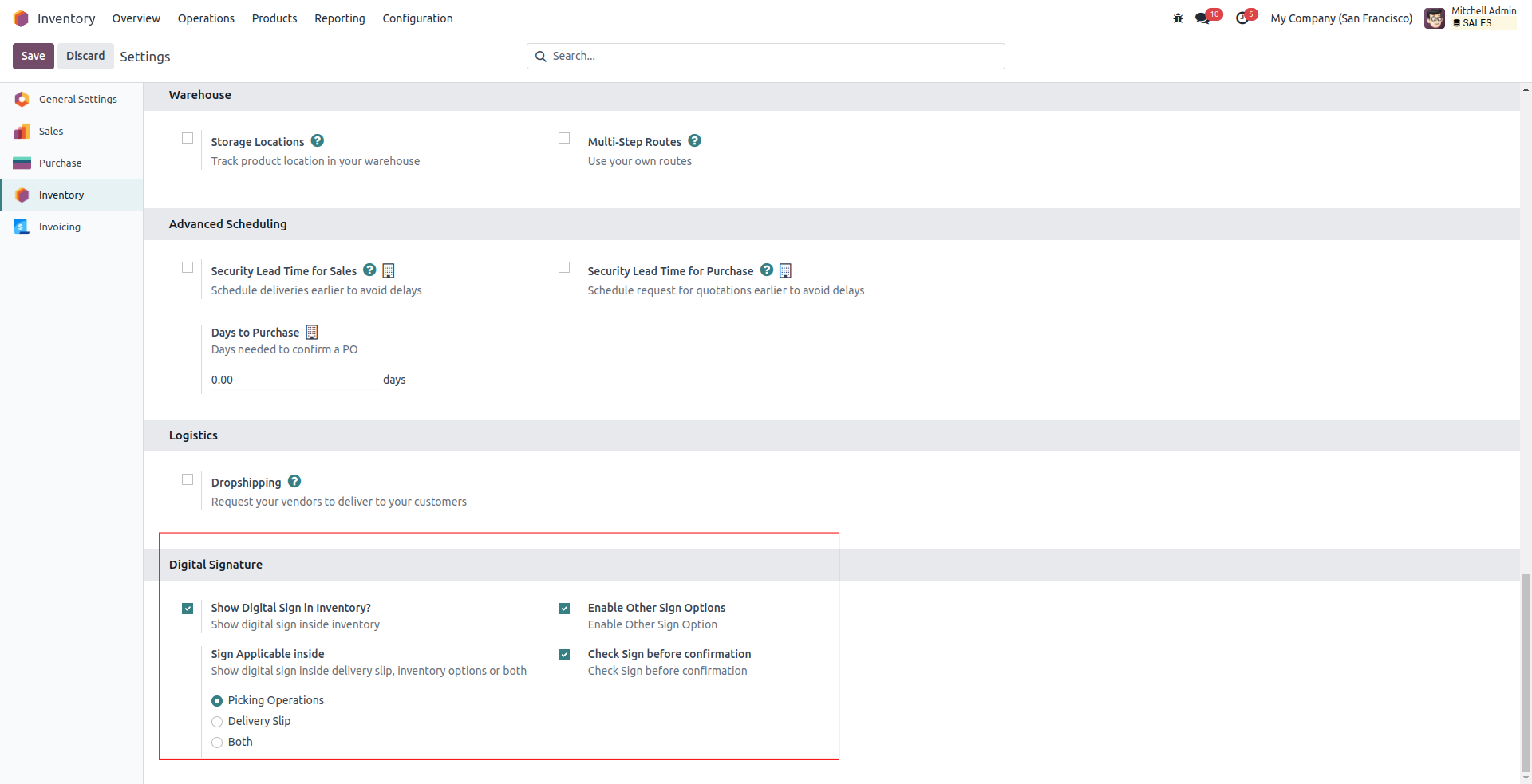
Task: Expand Mitchell Admin user menu
Action: click(x=1471, y=18)
